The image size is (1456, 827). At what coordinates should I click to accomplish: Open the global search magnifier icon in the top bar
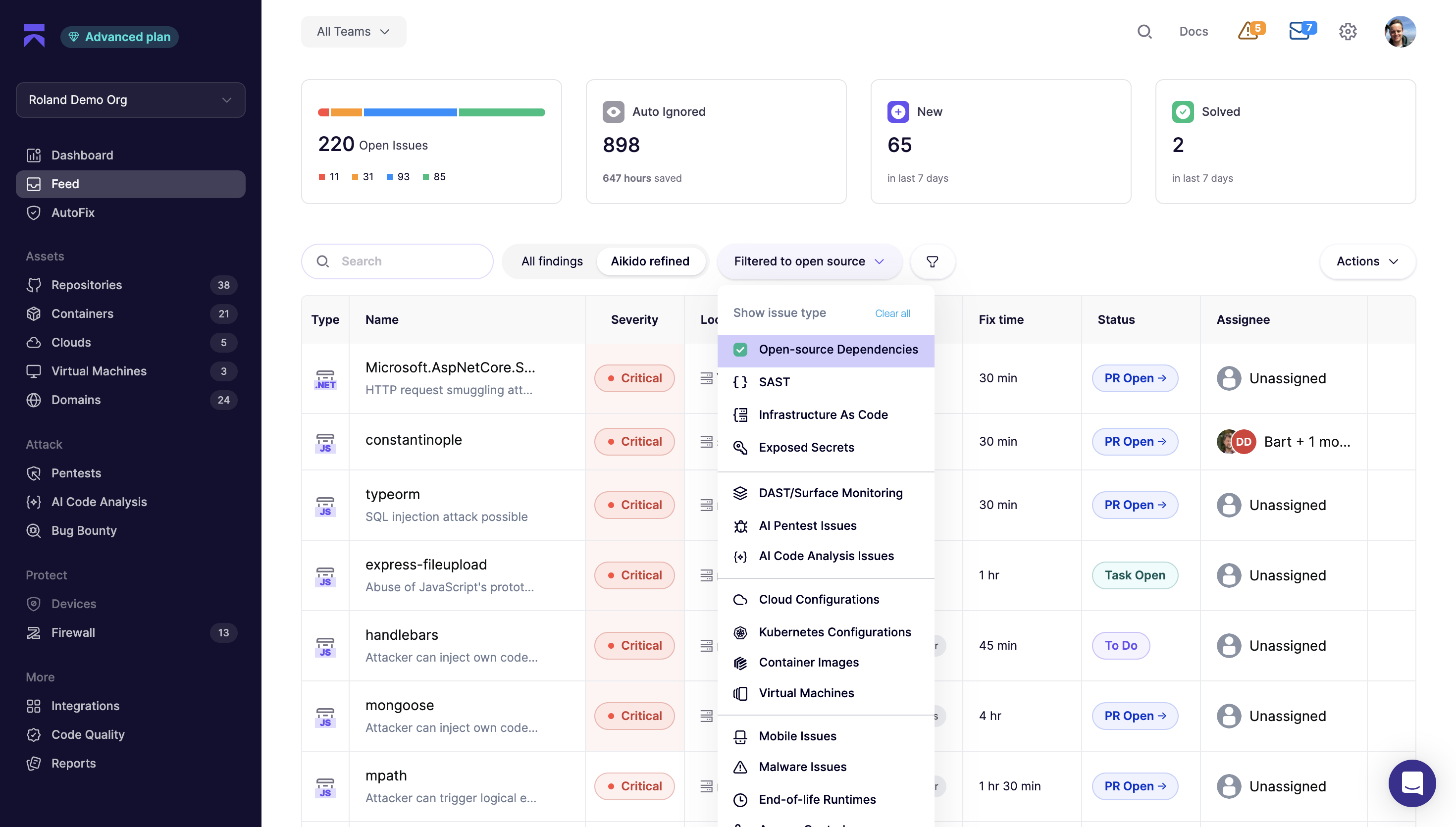1144,32
